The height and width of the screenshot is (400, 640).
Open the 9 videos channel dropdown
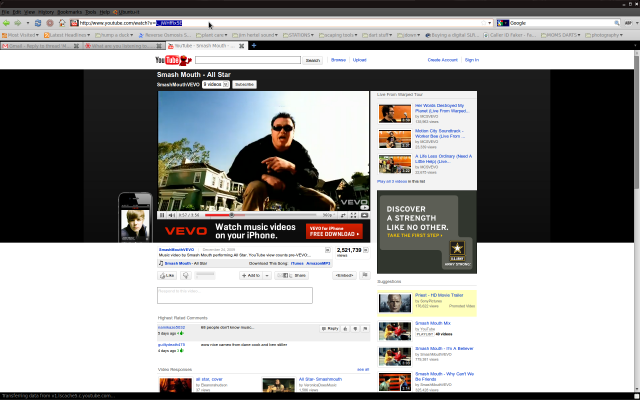coord(216,84)
